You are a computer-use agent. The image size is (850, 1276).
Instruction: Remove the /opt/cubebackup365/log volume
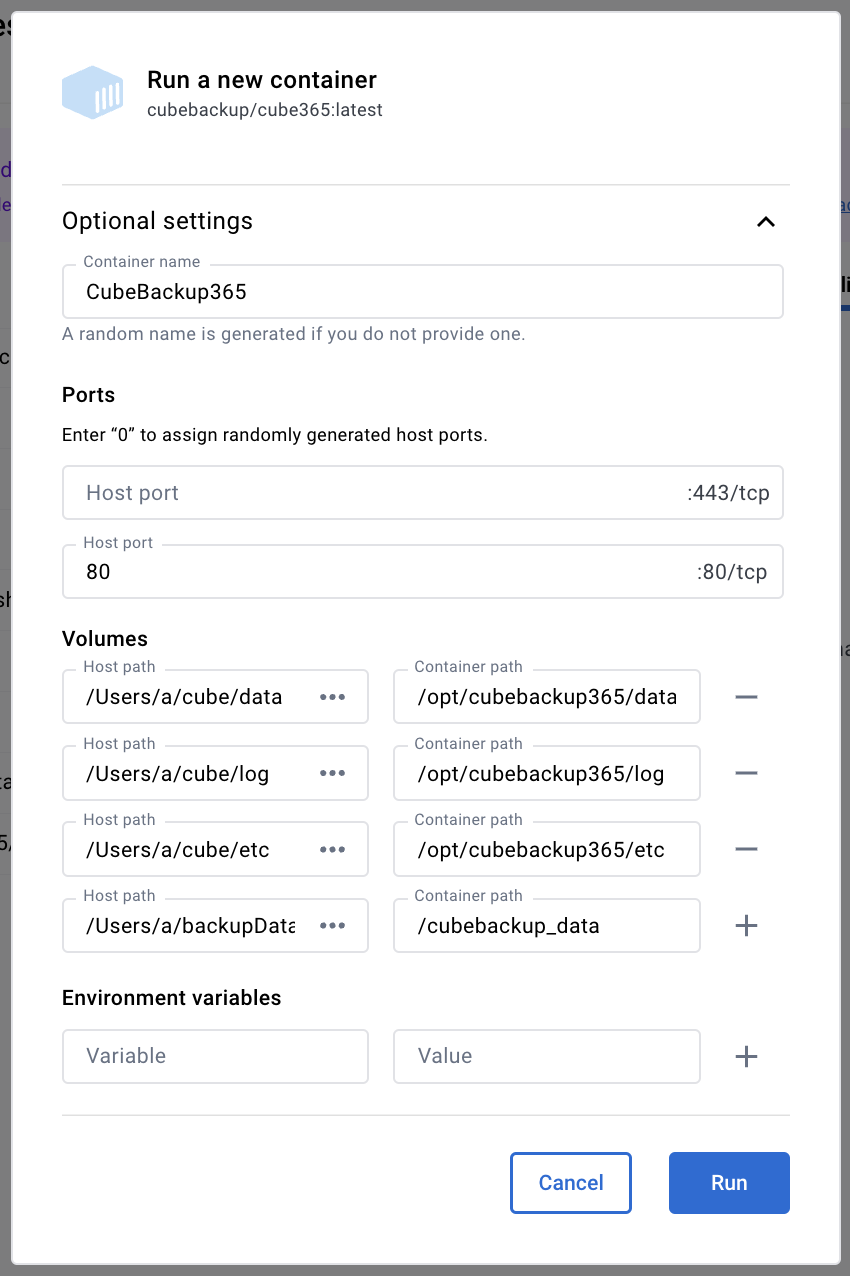coord(746,773)
